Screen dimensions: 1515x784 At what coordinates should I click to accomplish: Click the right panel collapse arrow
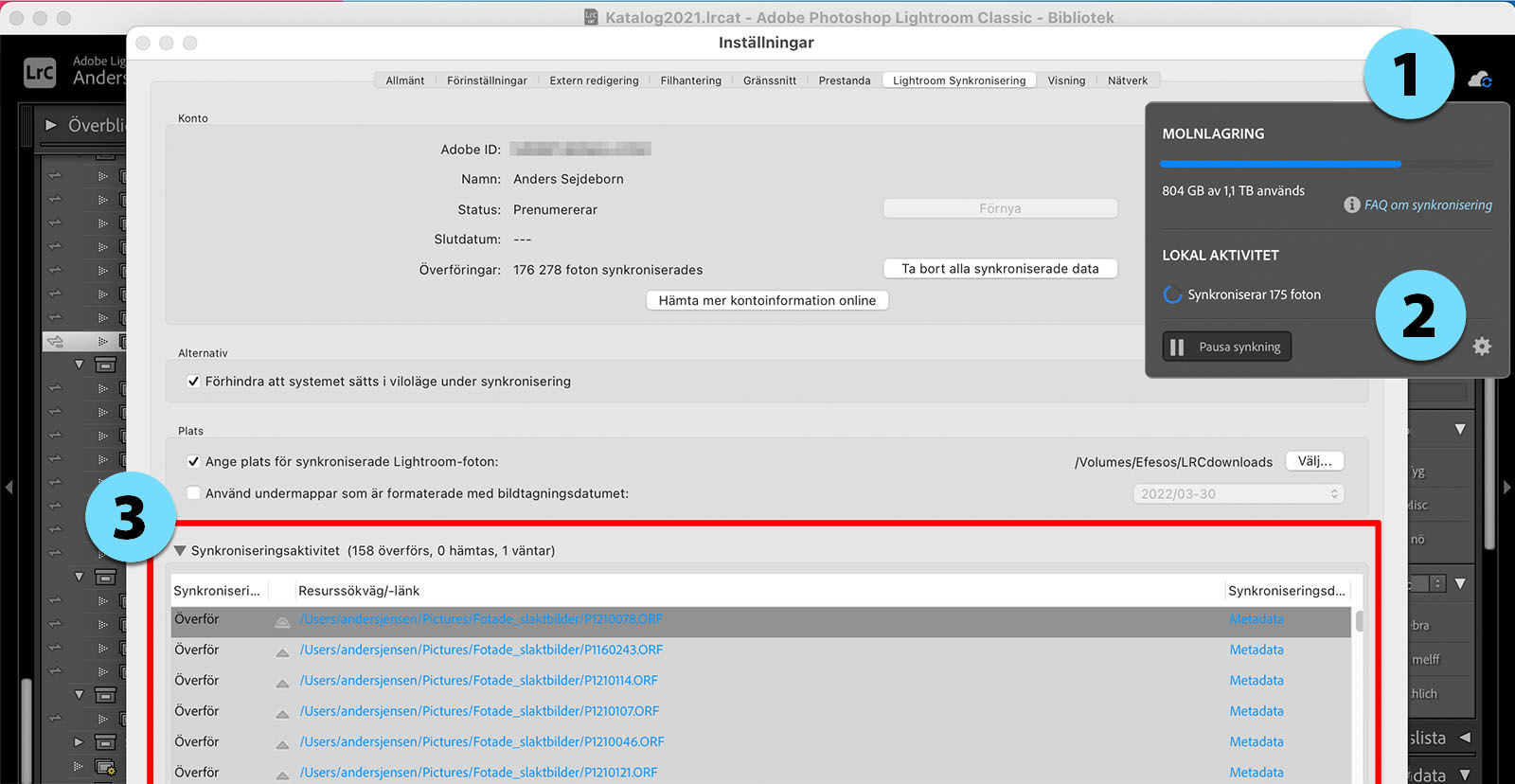1507,488
